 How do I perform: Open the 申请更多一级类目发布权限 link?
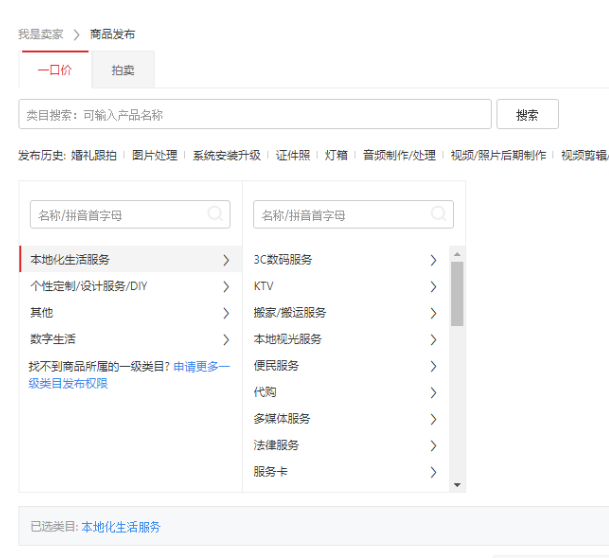point(130,375)
